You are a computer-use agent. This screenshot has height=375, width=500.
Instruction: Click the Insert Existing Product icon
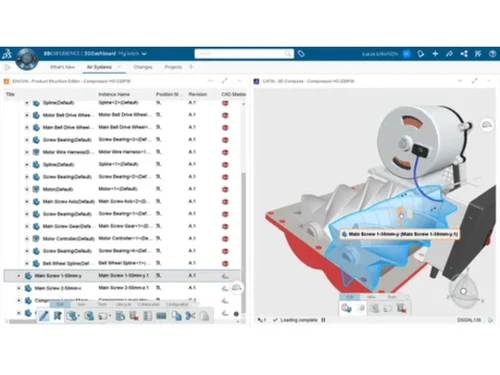[x=71, y=315]
